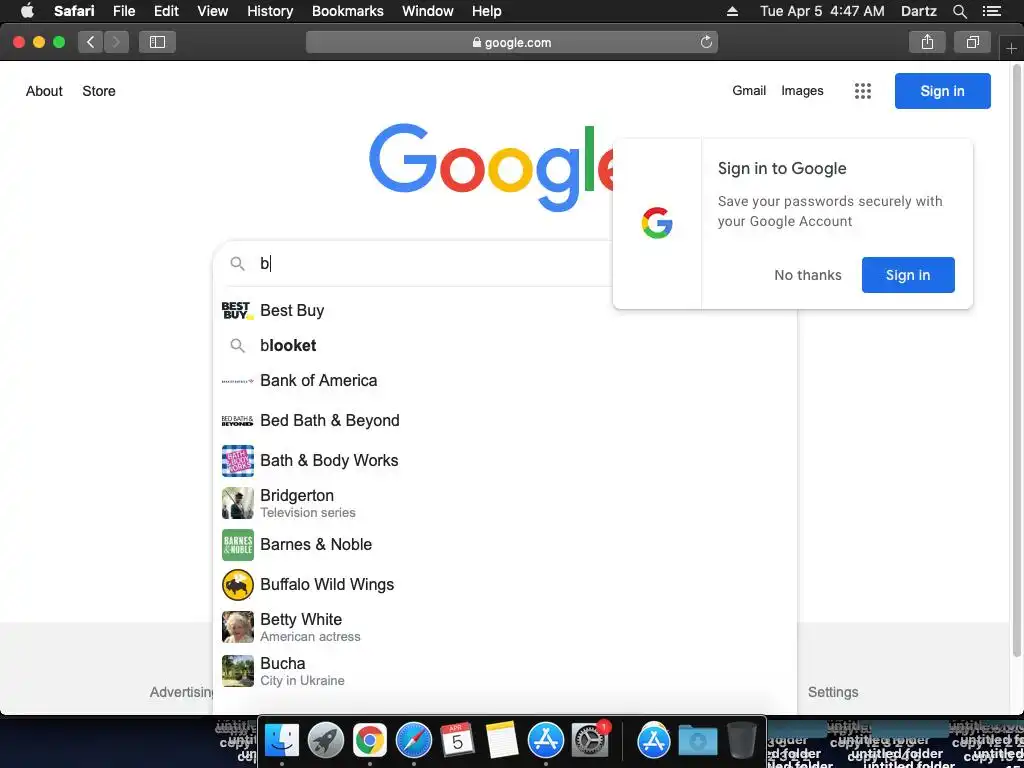Click the page vertical scrollbar

1016,359
